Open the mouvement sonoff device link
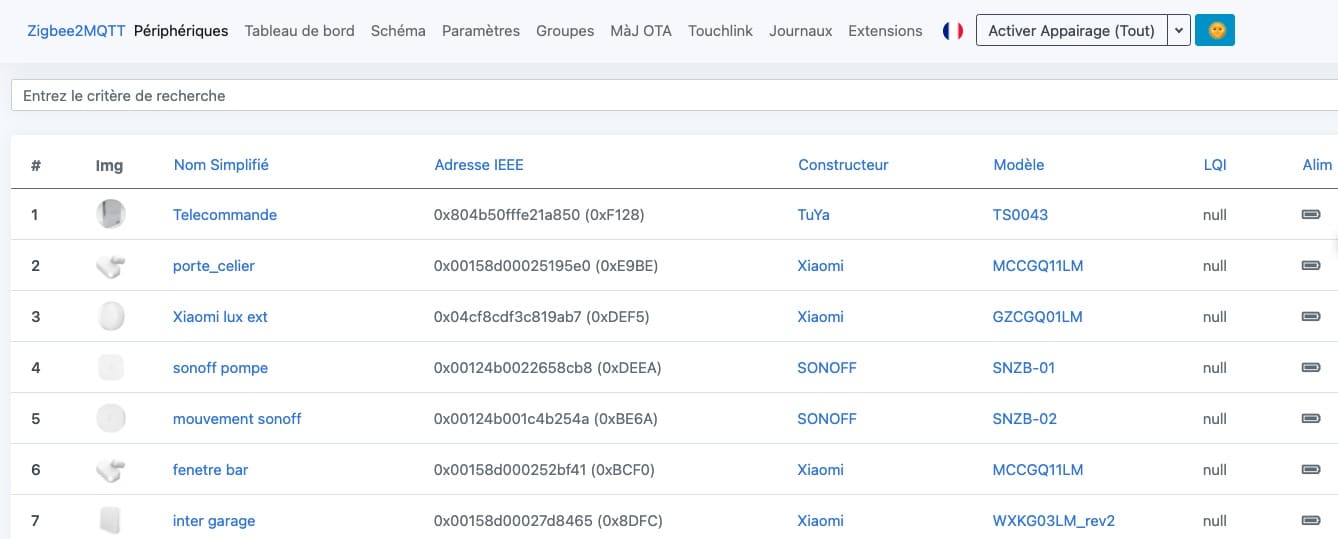This screenshot has height=539, width=1338. click(237, 418)
